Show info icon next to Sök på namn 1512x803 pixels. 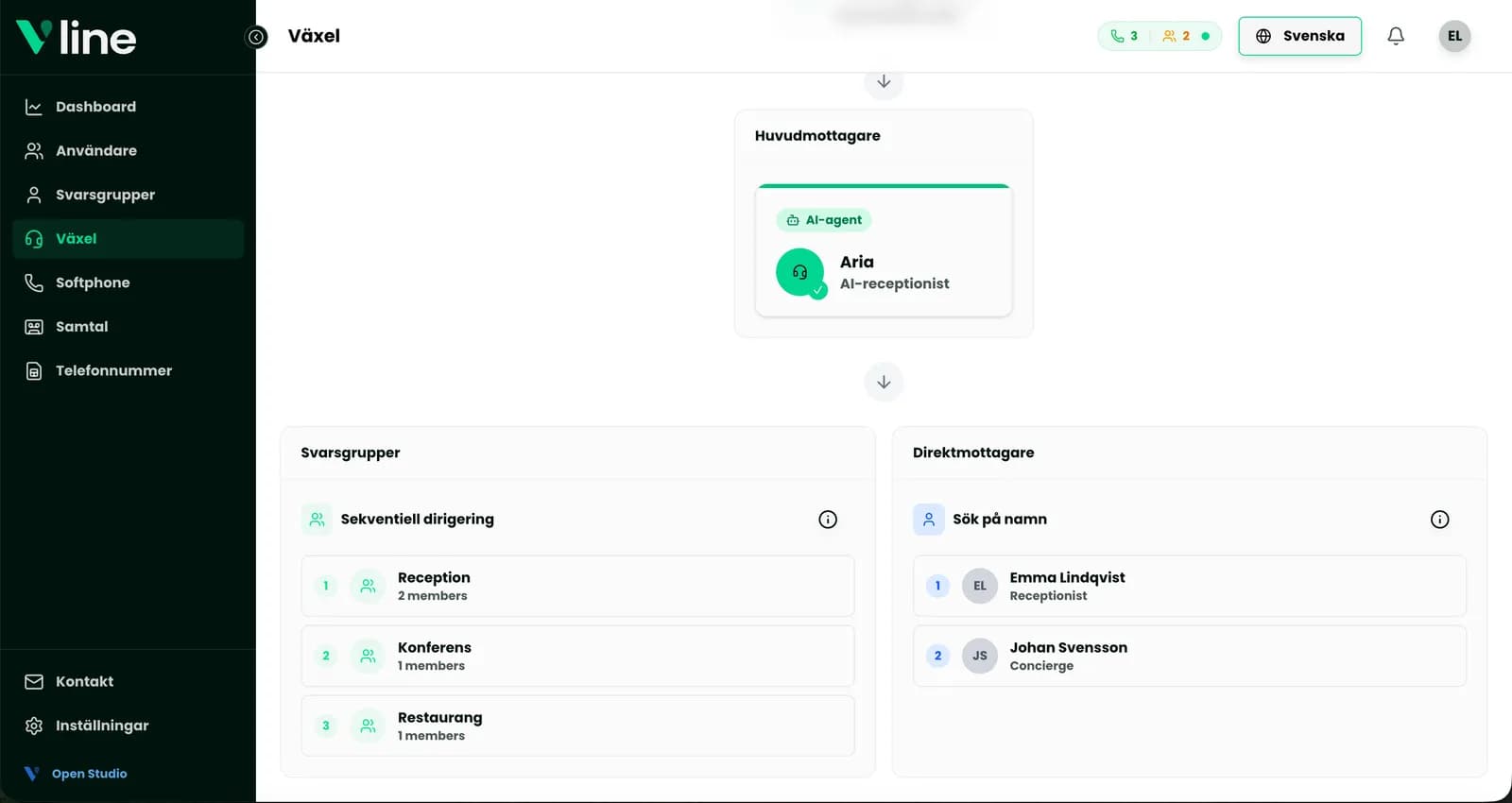click(x=1439, y=519)
